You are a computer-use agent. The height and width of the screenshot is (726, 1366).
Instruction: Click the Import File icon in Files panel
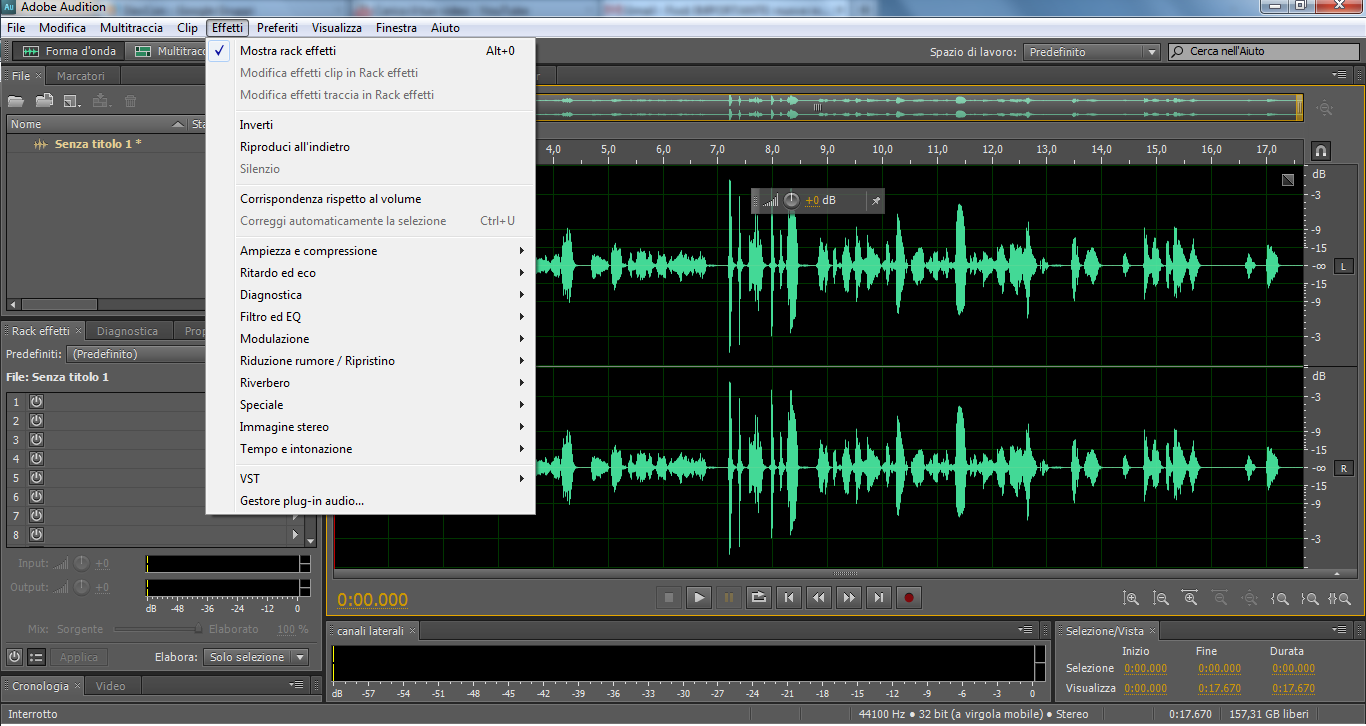click(44, 101)
